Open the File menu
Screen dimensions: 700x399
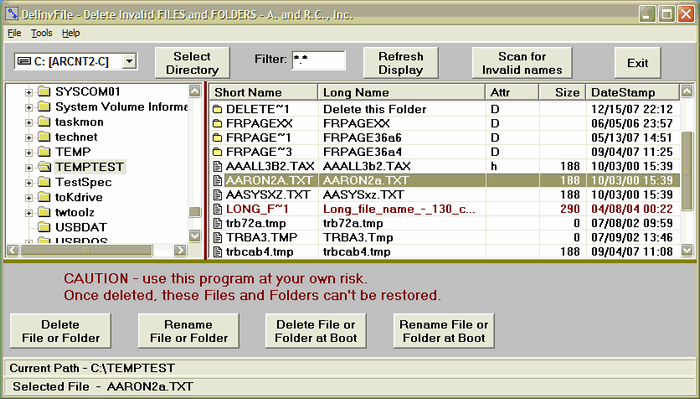(14, 33)
